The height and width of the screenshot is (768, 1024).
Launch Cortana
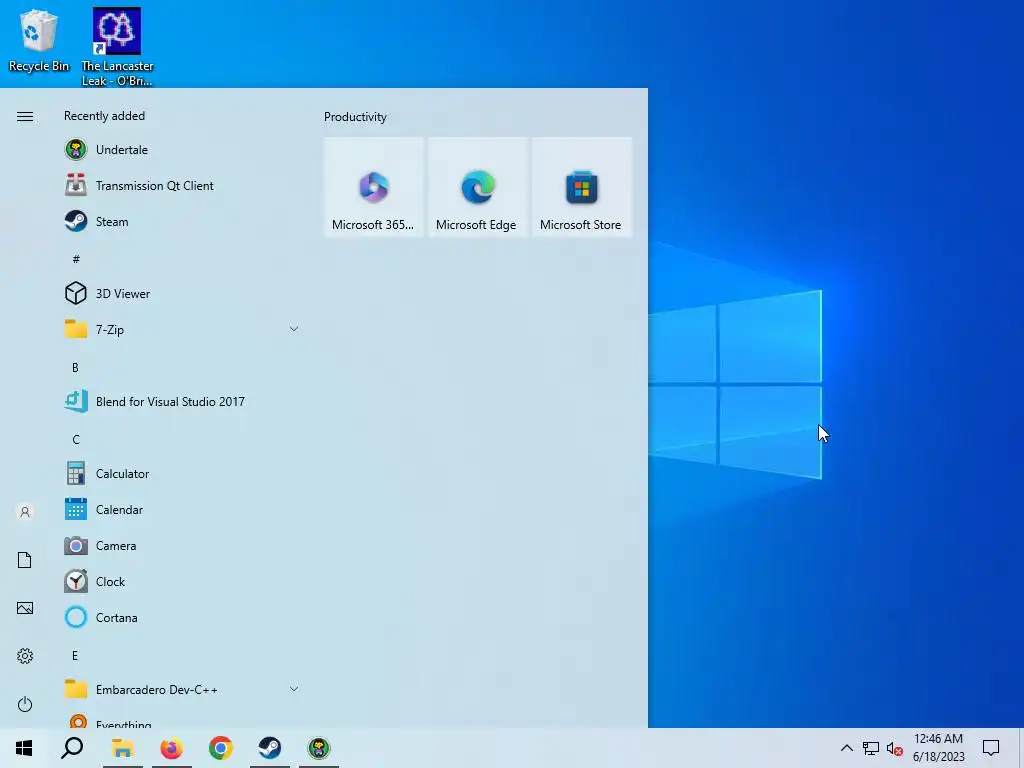pos(182,617)
